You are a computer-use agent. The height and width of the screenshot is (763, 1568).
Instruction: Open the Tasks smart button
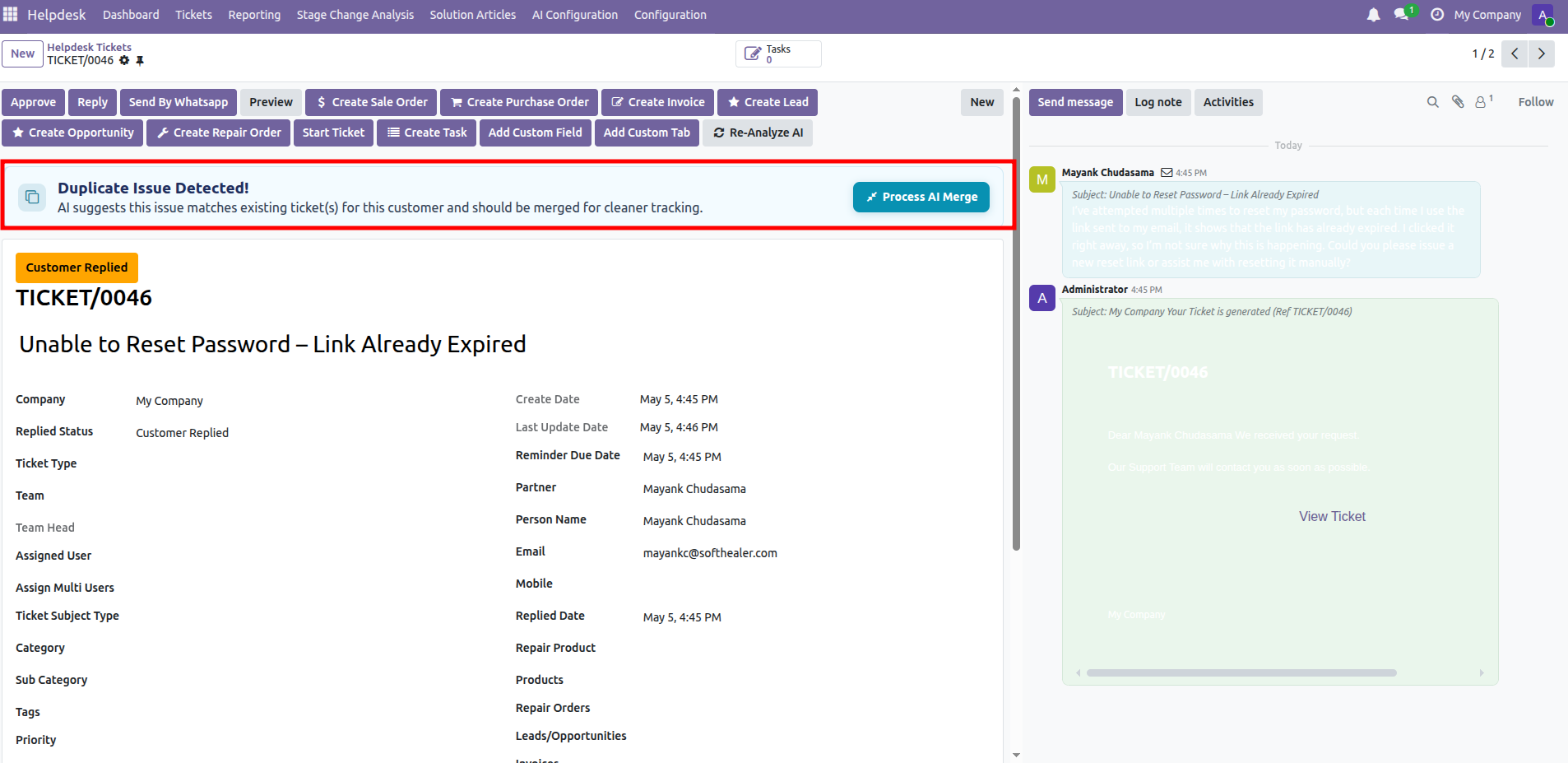point(778,54)
